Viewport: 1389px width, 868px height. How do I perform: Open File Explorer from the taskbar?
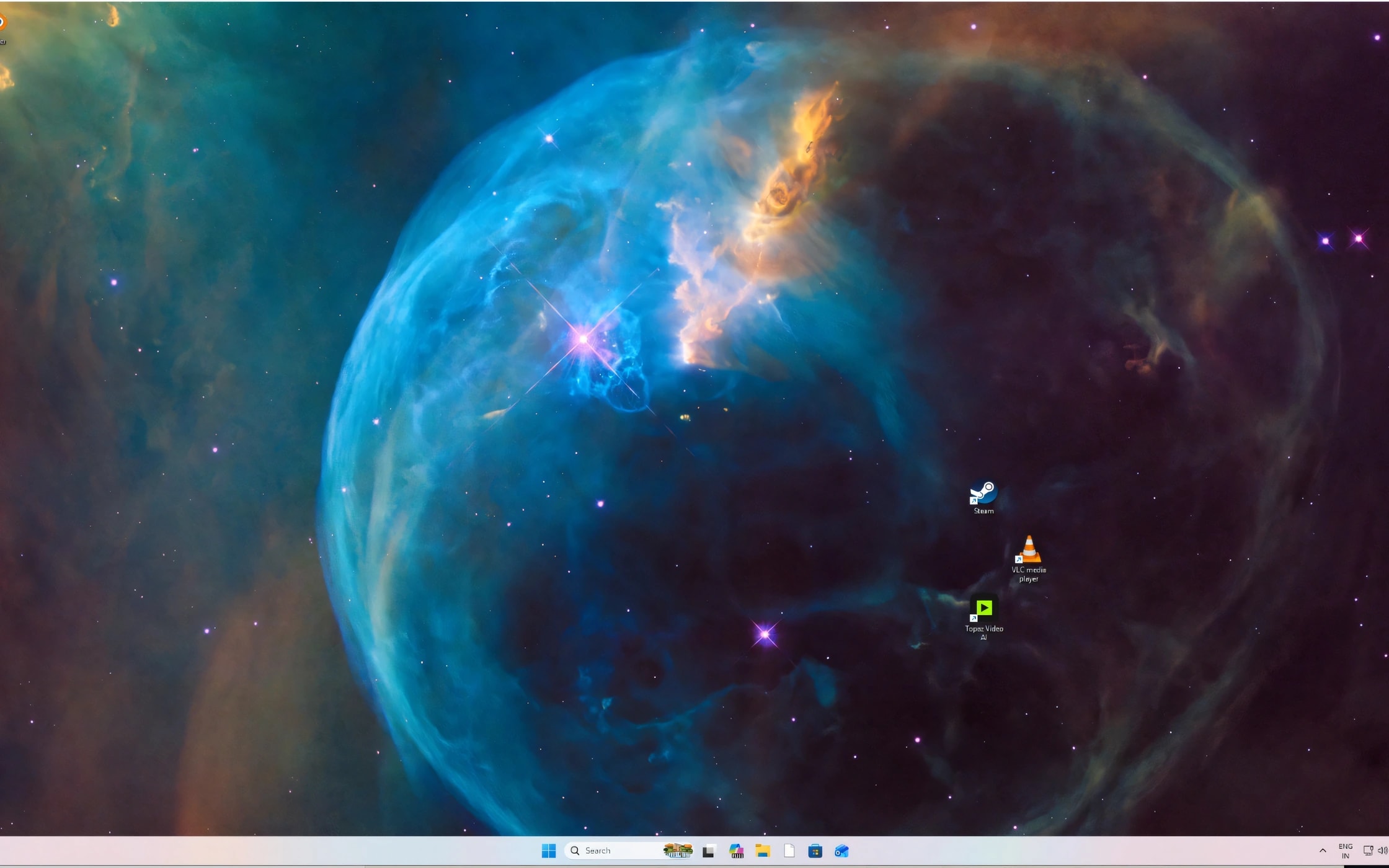(763, 851)
